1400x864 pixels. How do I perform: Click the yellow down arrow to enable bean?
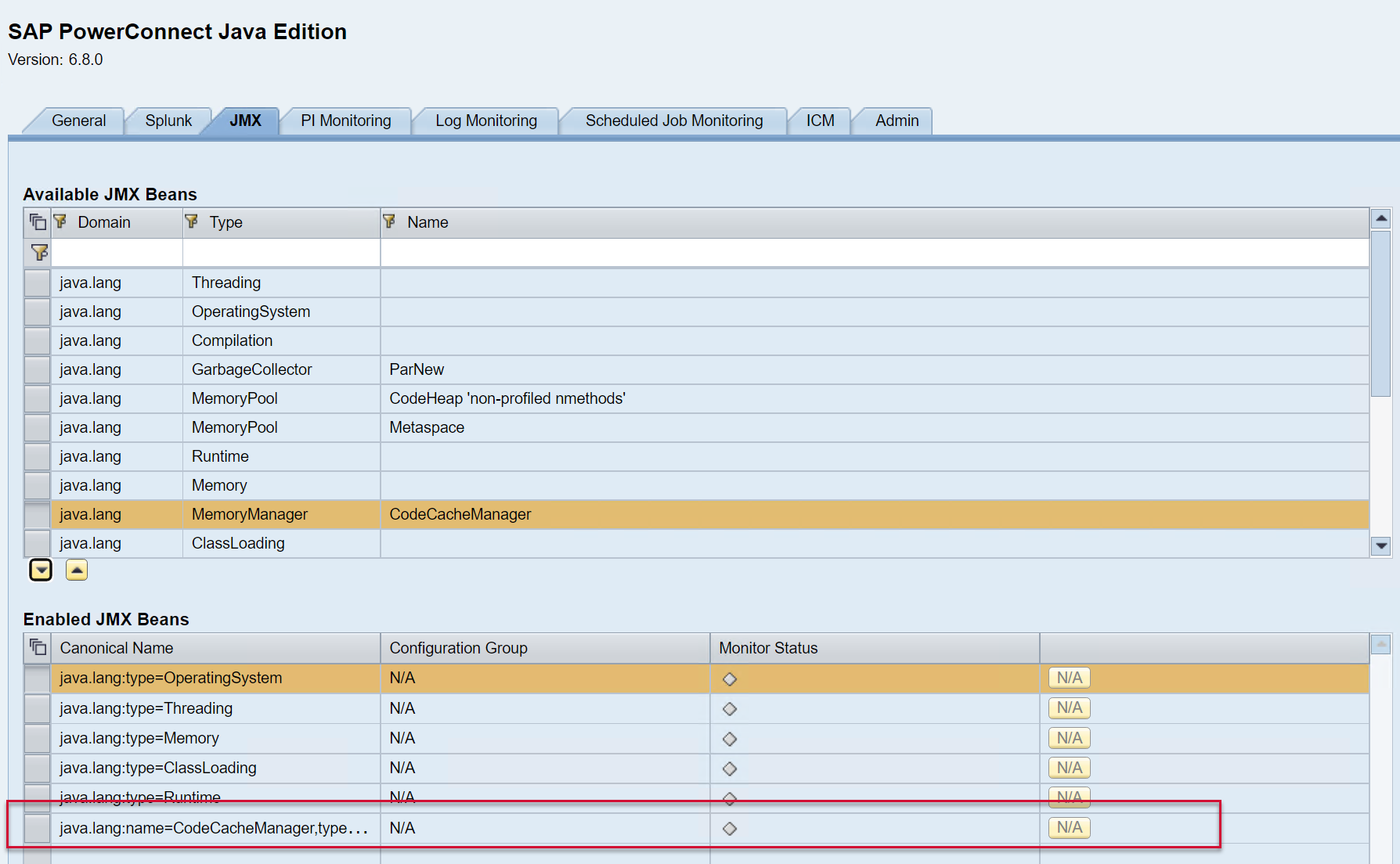(x=41, y=571)
